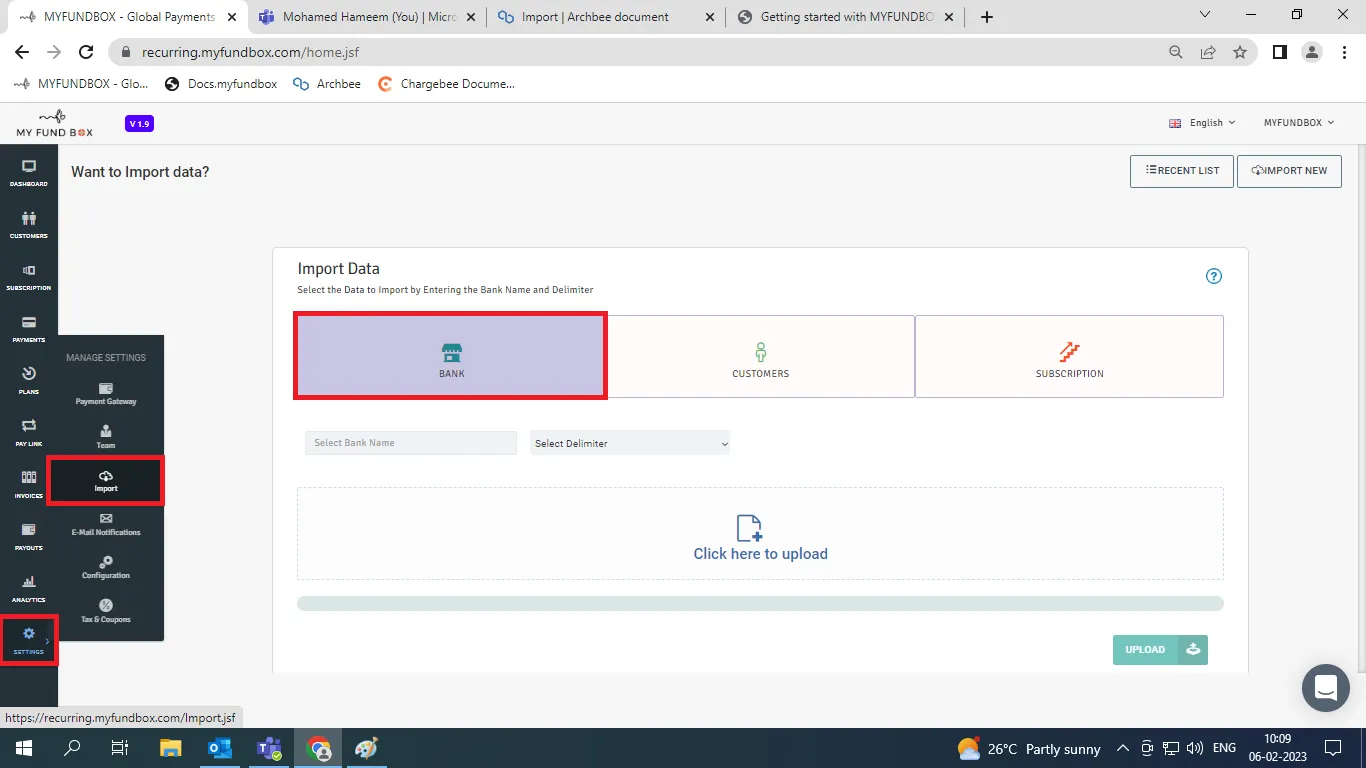Click here to upload a file
Viewport: 1366px width, 768px height.
pos(760,534)
